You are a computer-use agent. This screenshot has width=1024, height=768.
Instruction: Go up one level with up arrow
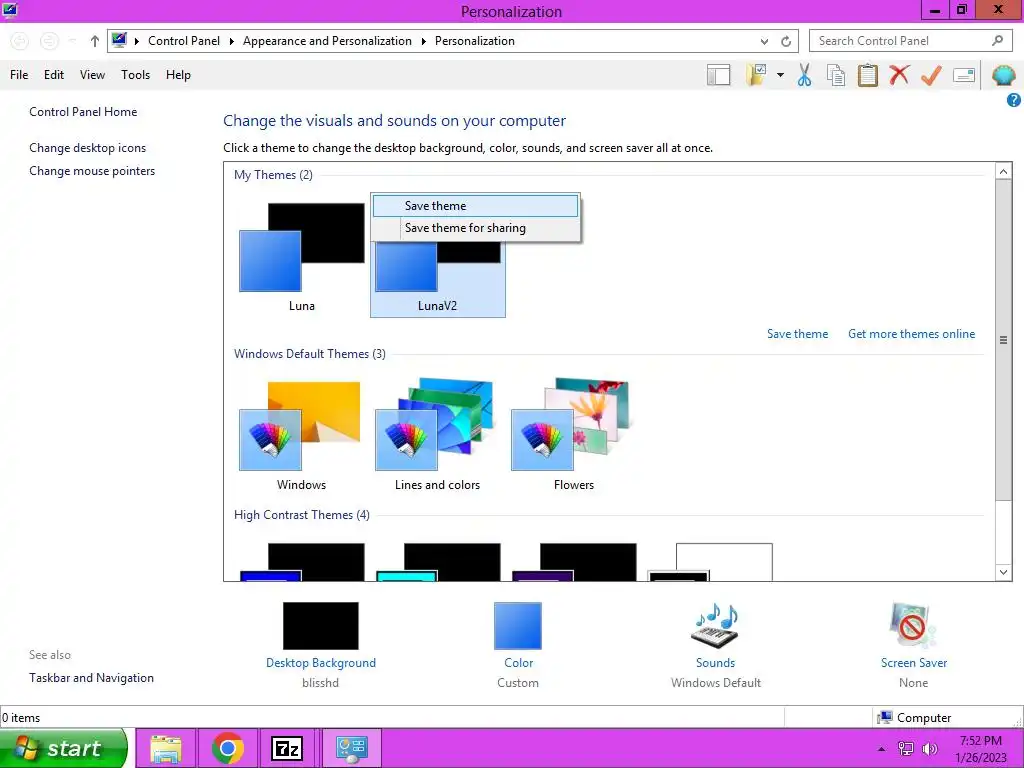point(95,41)
